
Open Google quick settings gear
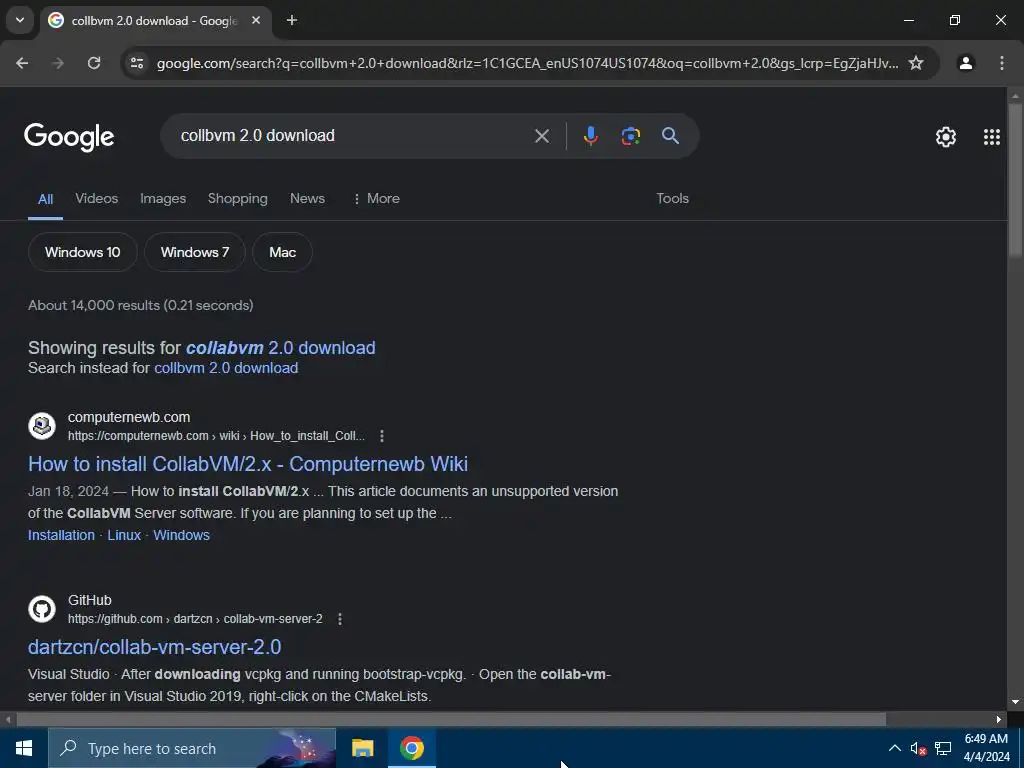coord(946,136)
